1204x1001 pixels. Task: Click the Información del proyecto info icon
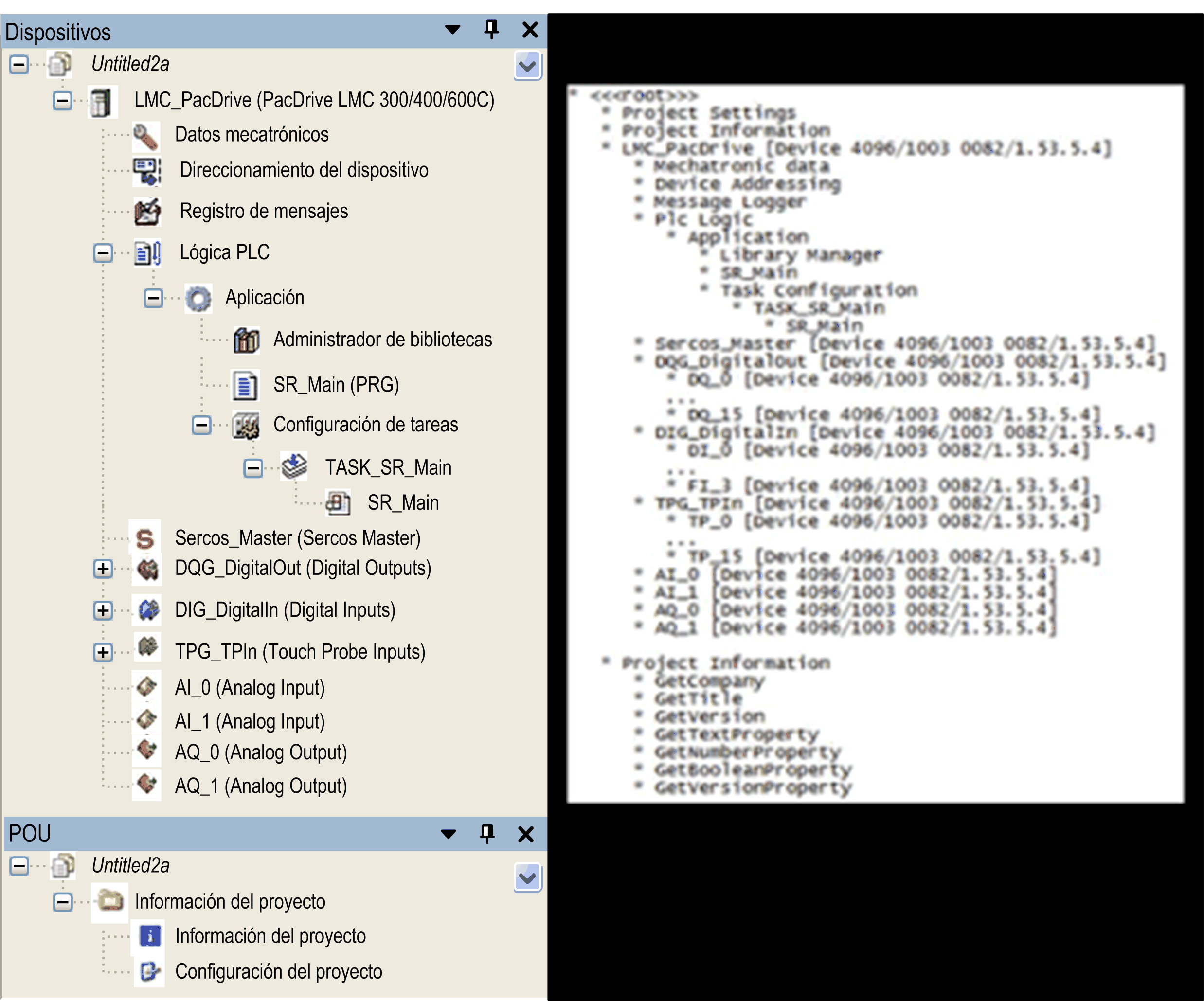tap(150, 936)
